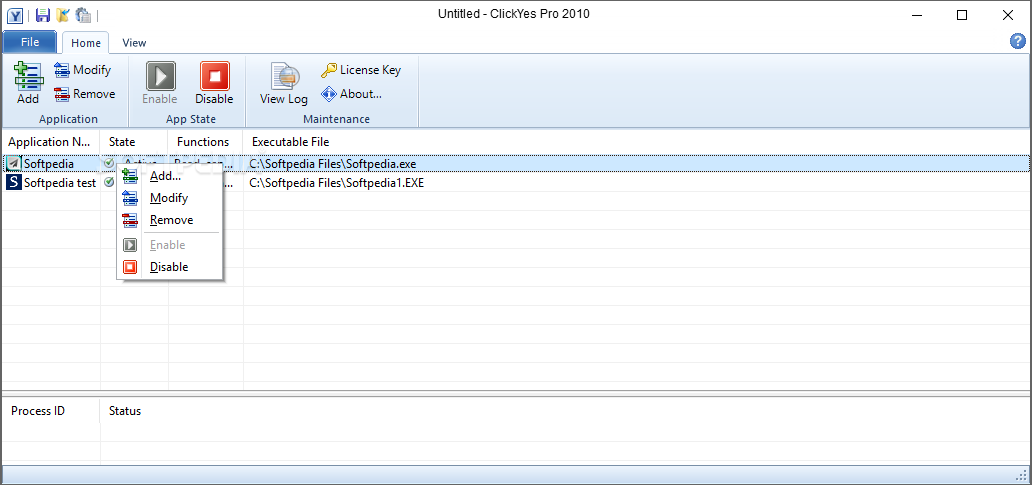Click the Softpedia row application icon
Viewport: 1032px width, 485px height.
13,163
